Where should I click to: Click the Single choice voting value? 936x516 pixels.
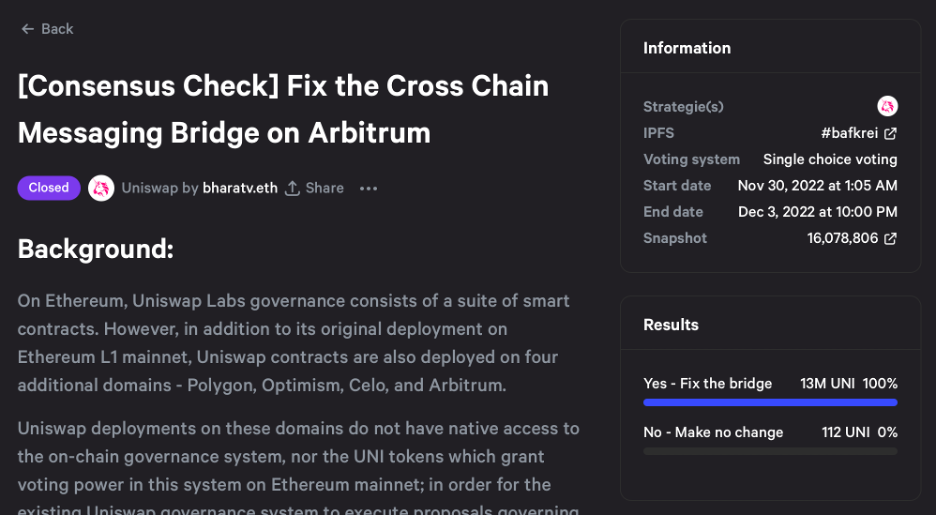830,159
